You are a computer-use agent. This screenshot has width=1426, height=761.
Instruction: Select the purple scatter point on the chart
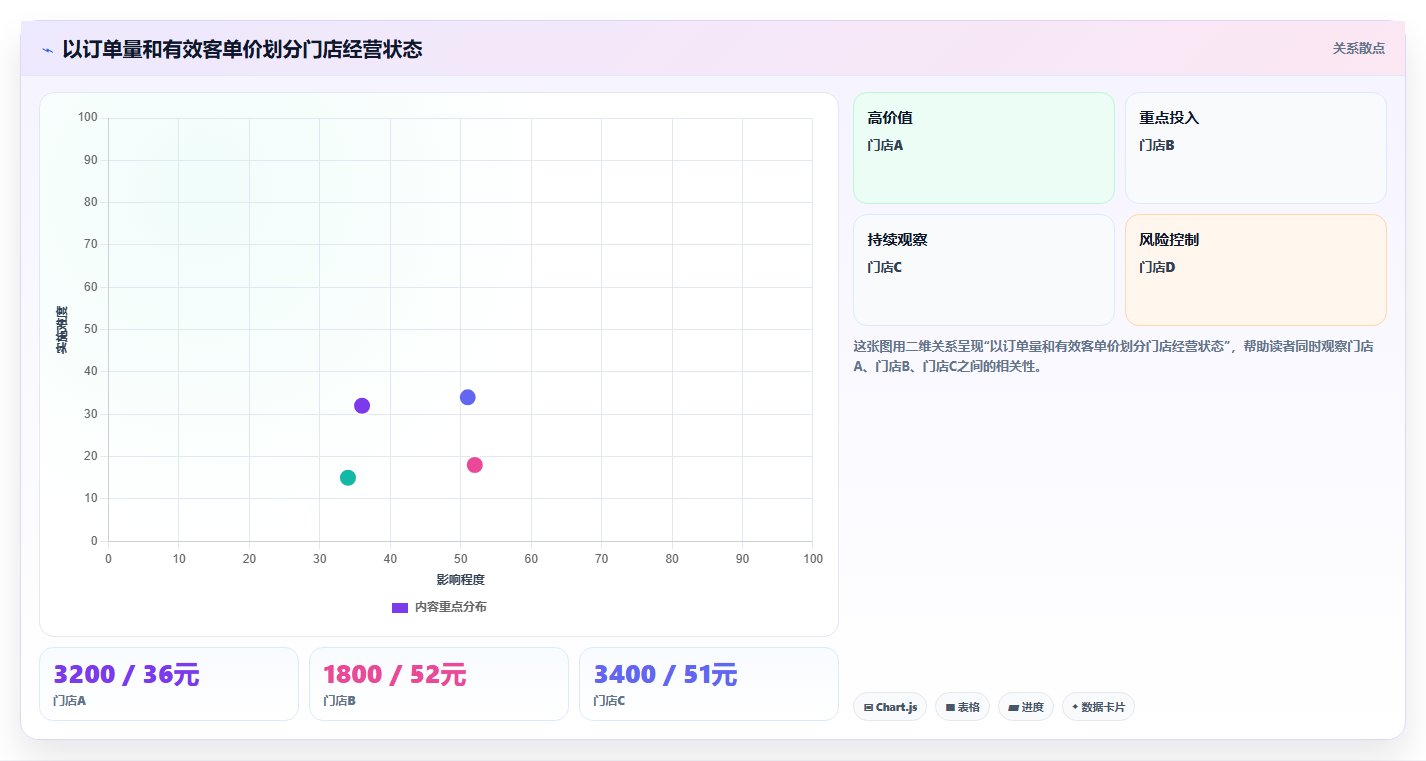pos(362,405)
